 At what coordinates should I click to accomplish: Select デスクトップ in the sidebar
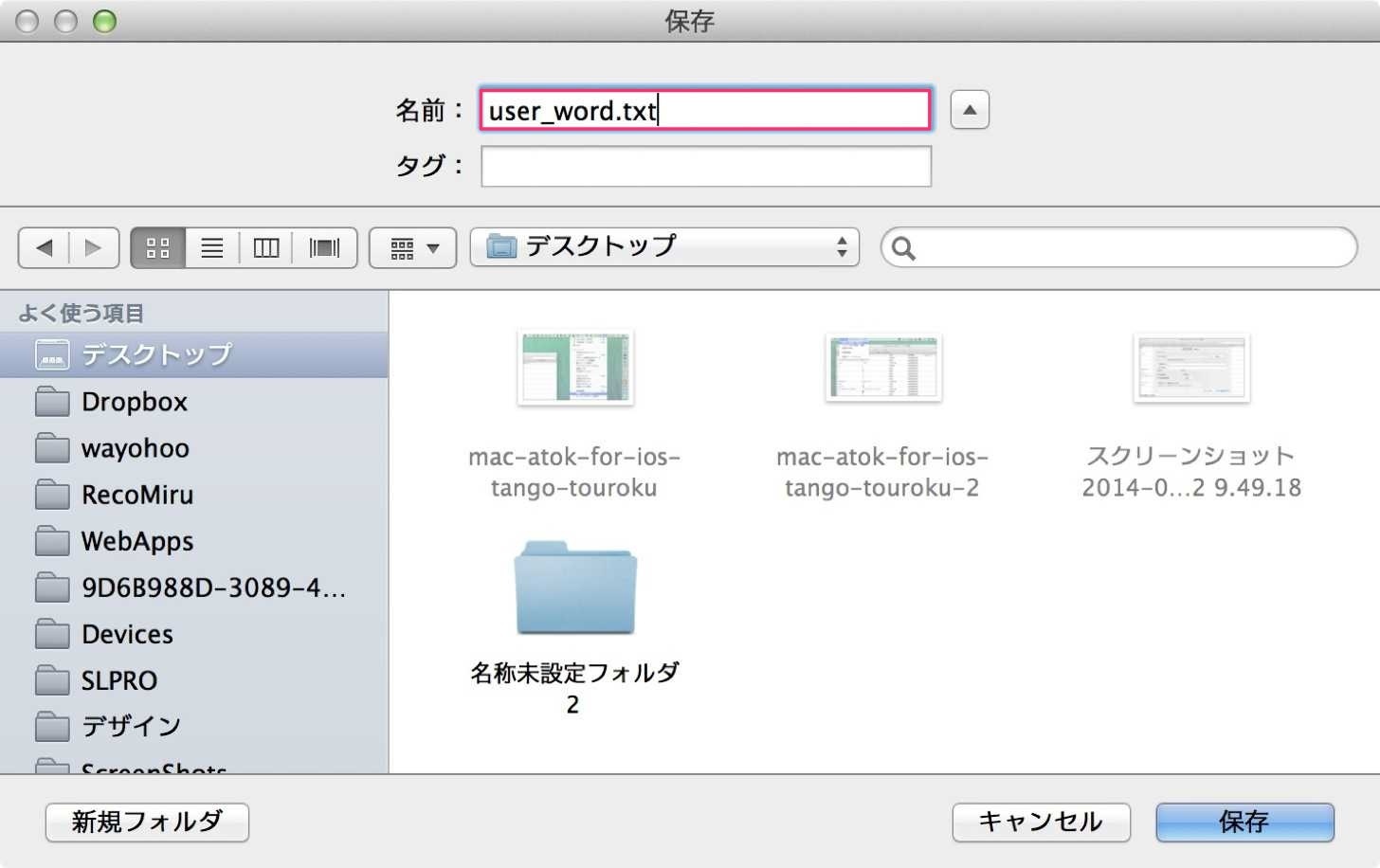click(x=193, y=354)
